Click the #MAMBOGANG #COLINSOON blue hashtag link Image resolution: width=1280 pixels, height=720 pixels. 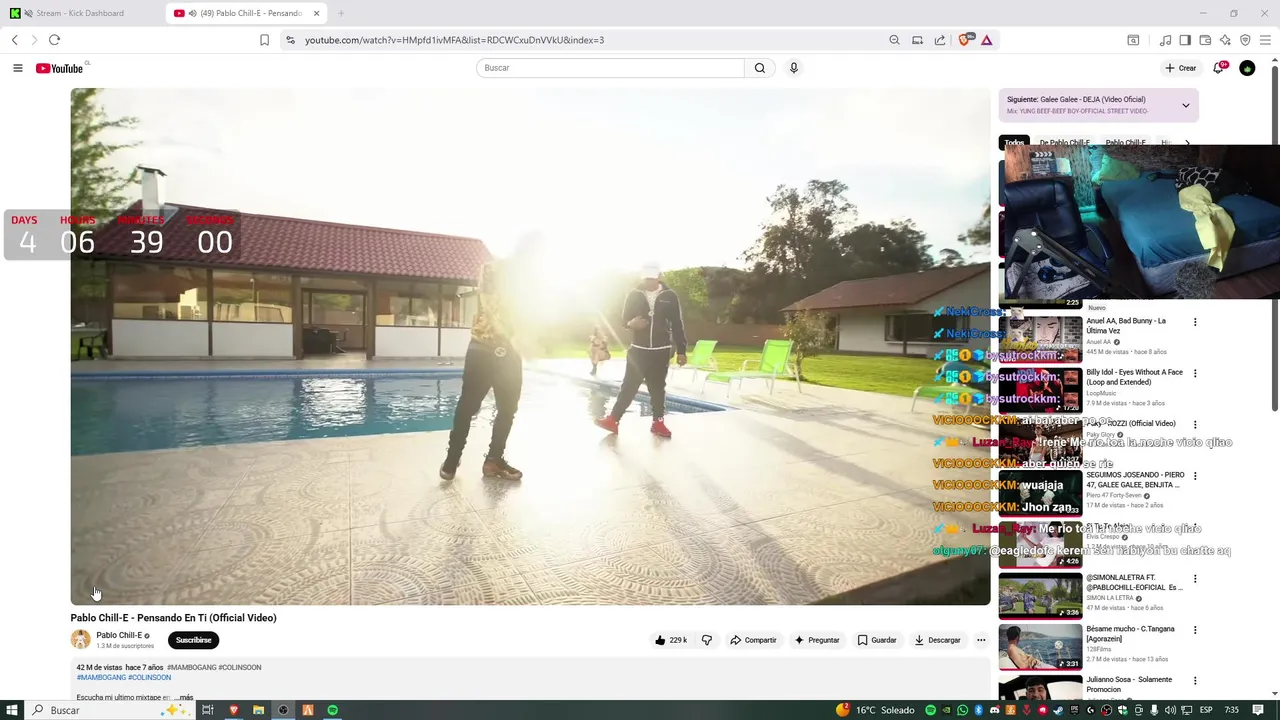(124, 678)
